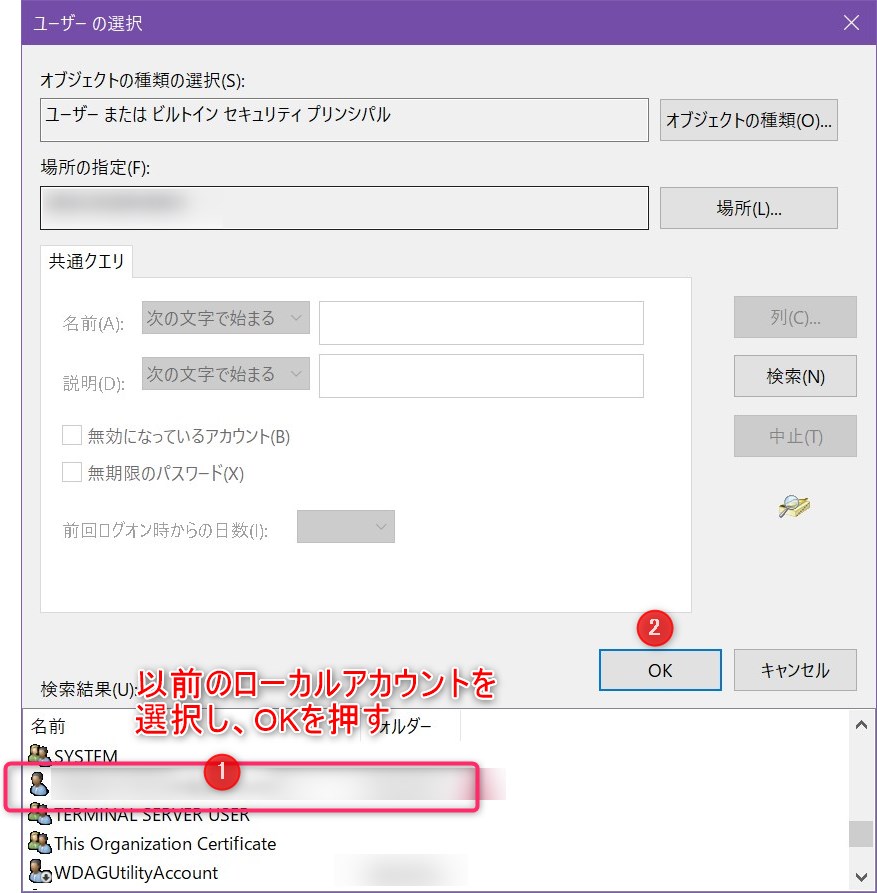Check 無効になっているアカウント checkbox

point(72,436)
